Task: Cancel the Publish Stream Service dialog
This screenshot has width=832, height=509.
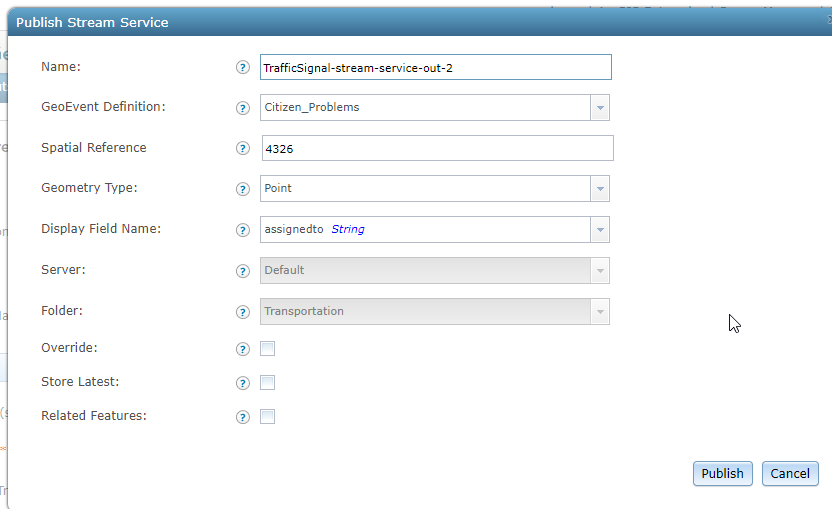Action: click(790, 473)
